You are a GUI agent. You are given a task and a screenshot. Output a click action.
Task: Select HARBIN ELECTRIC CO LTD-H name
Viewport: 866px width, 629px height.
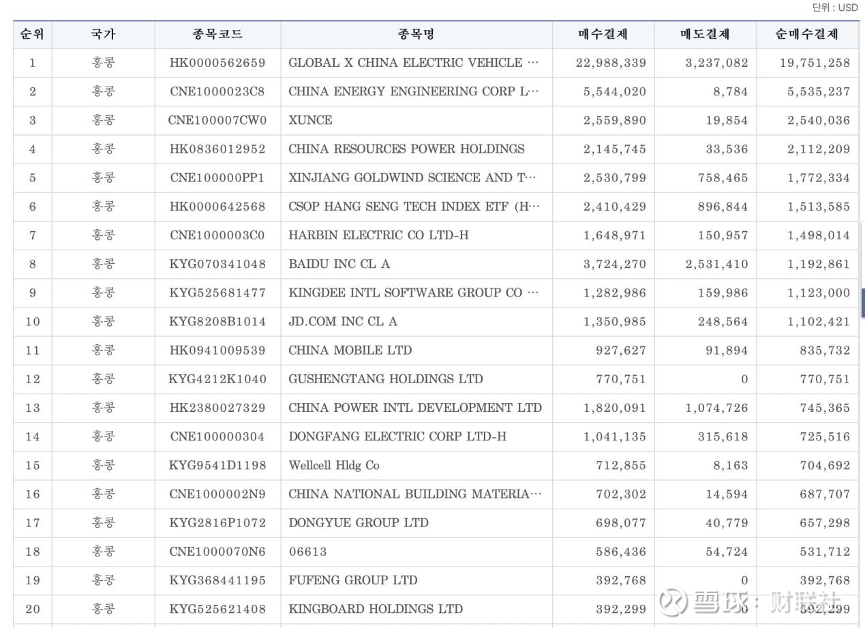[x=378, y=235]
